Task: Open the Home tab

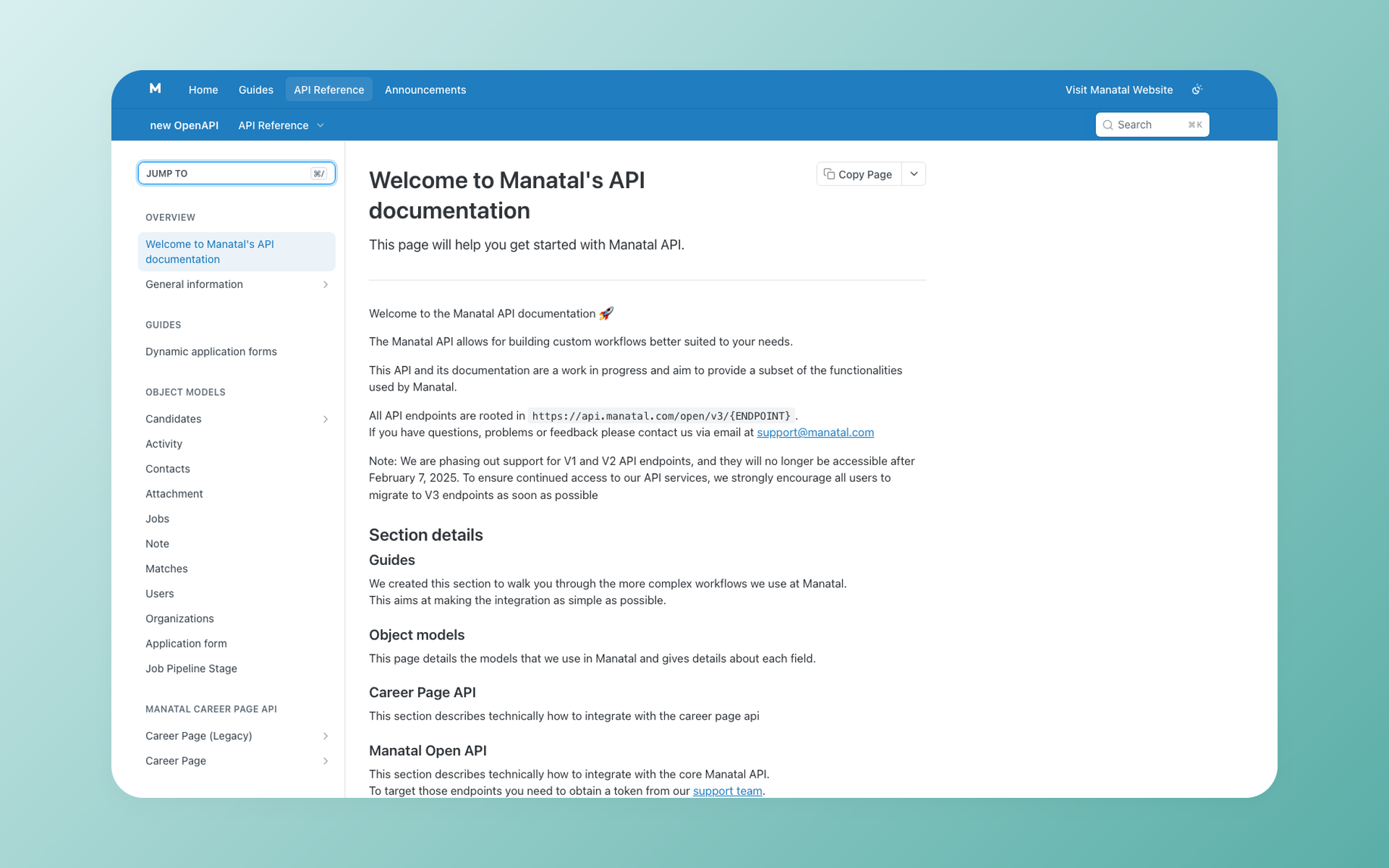Action: pyautogui.click(x=203, y=90)
